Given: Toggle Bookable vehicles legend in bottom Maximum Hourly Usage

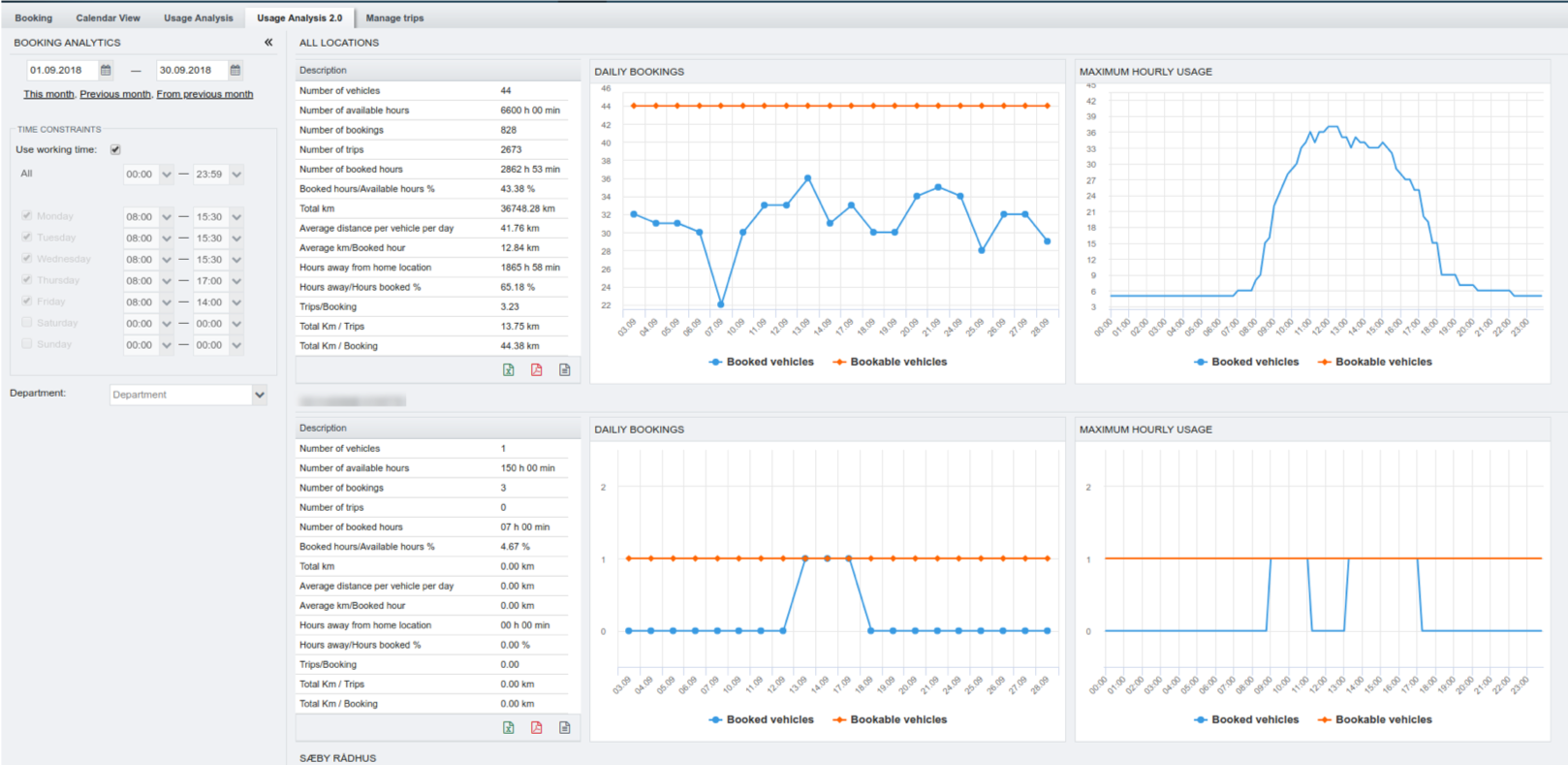Looking at the screenshot, I should coord(1374,719).
